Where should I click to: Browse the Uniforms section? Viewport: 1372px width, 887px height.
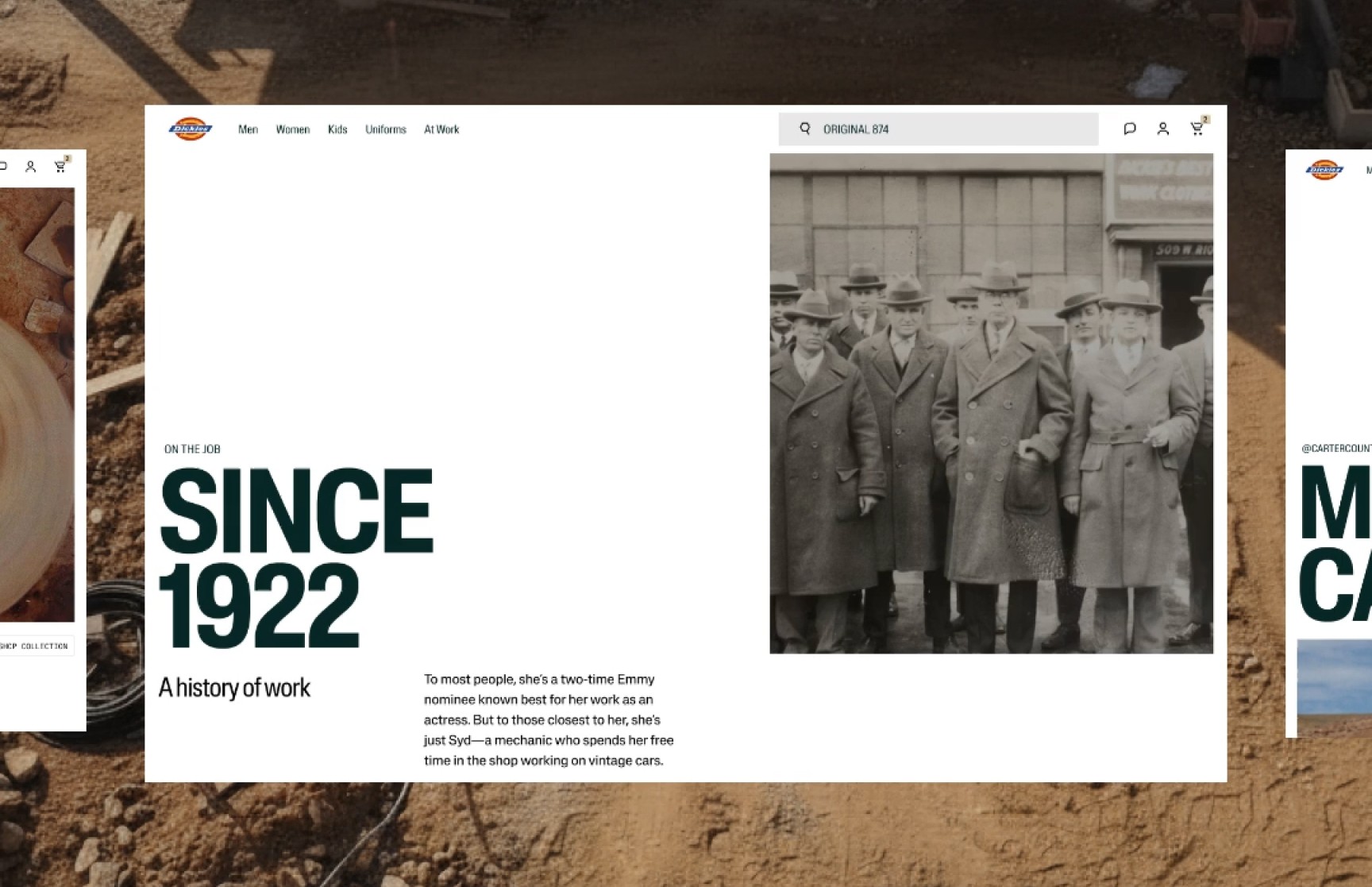[385, 129]
